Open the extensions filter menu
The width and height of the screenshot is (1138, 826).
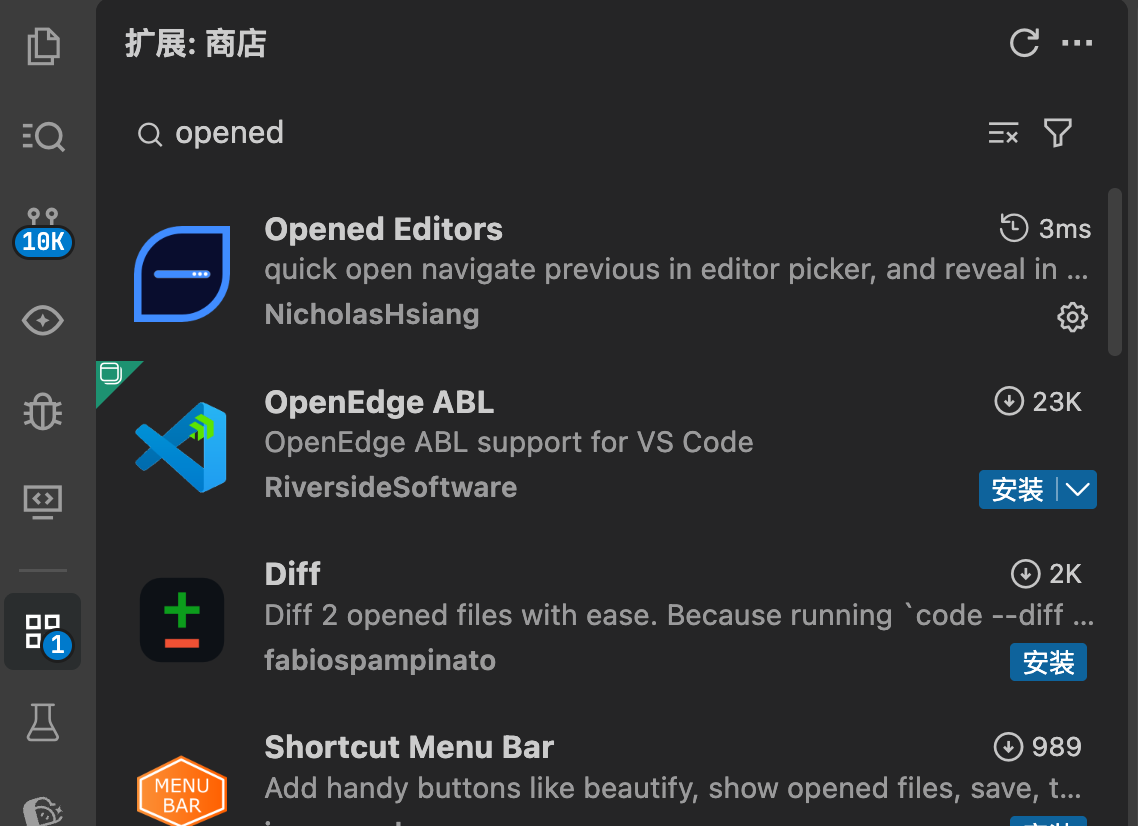[1057, 133]
